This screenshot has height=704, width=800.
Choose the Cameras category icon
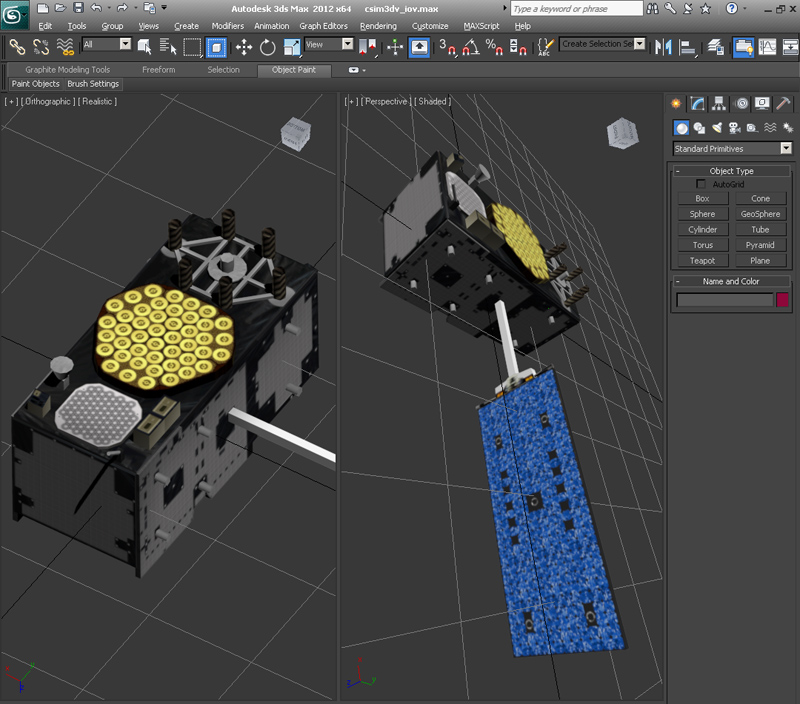(734, 128)
